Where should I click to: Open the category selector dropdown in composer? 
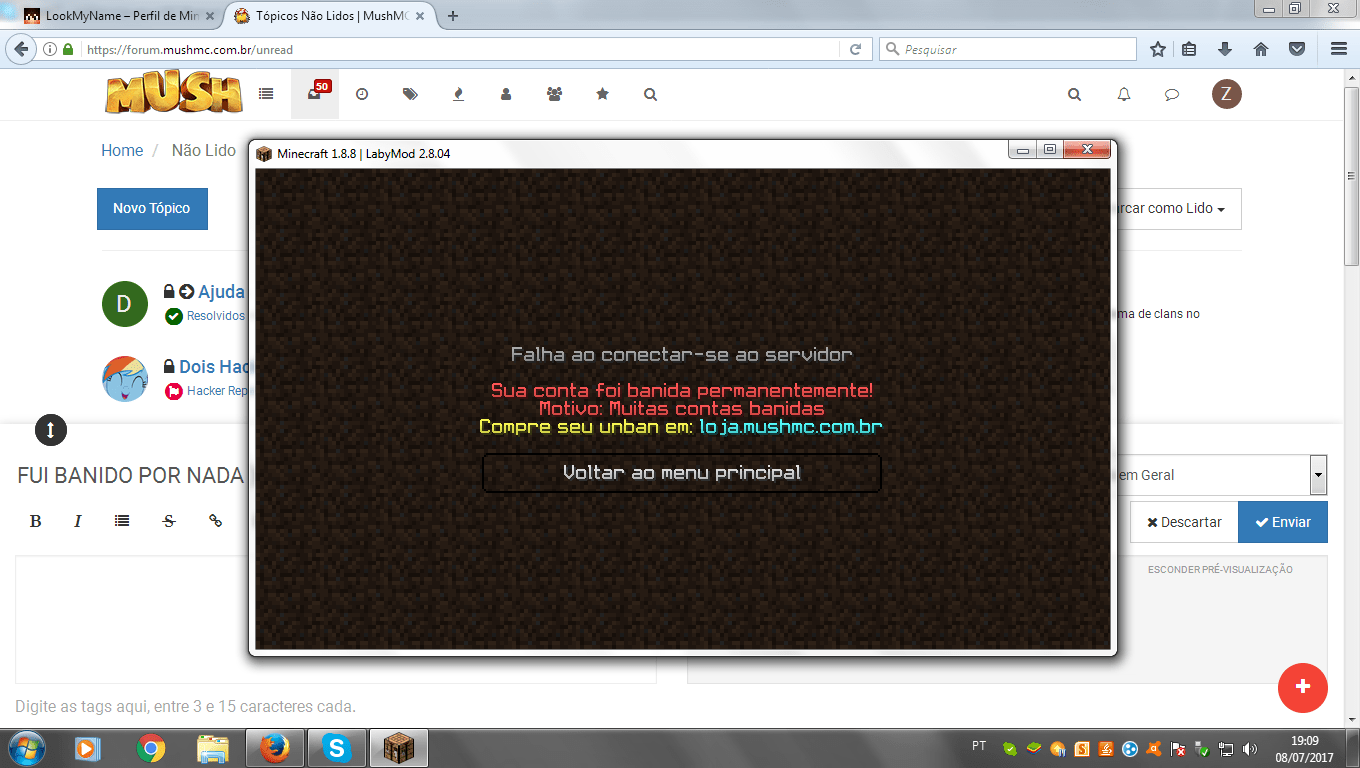point(1318,475)
